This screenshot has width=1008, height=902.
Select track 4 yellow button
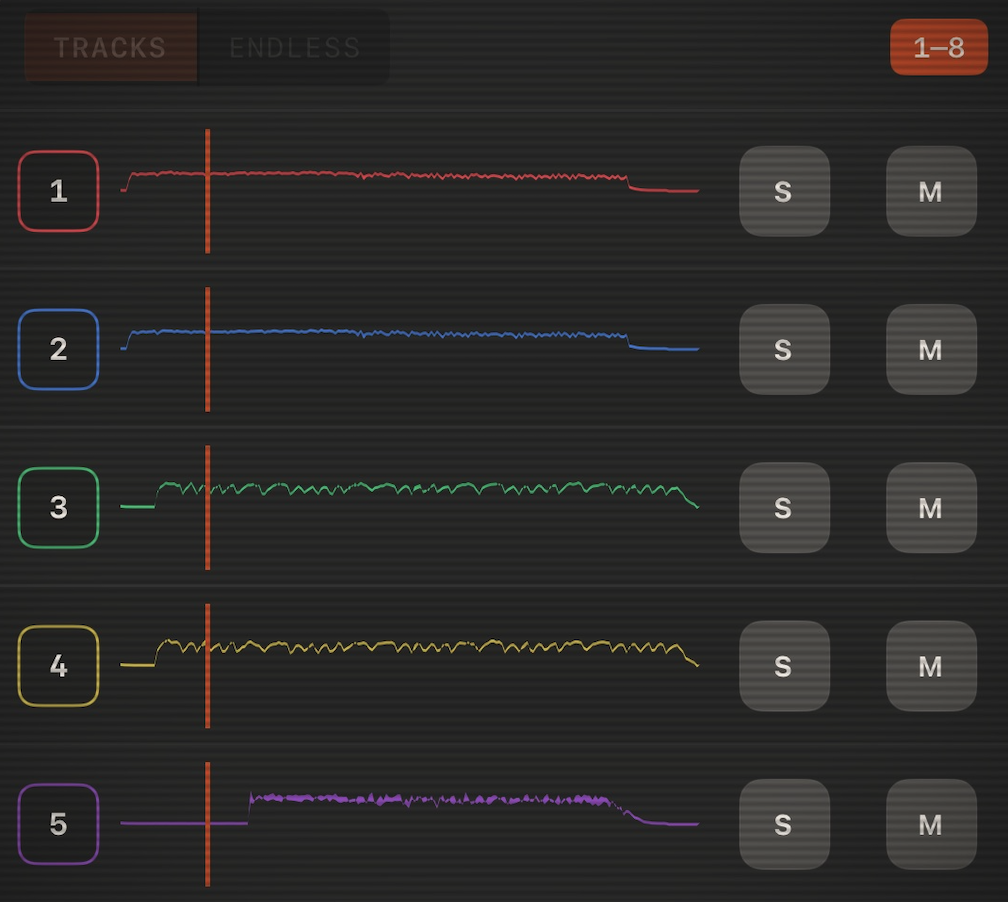click(58, 665)
